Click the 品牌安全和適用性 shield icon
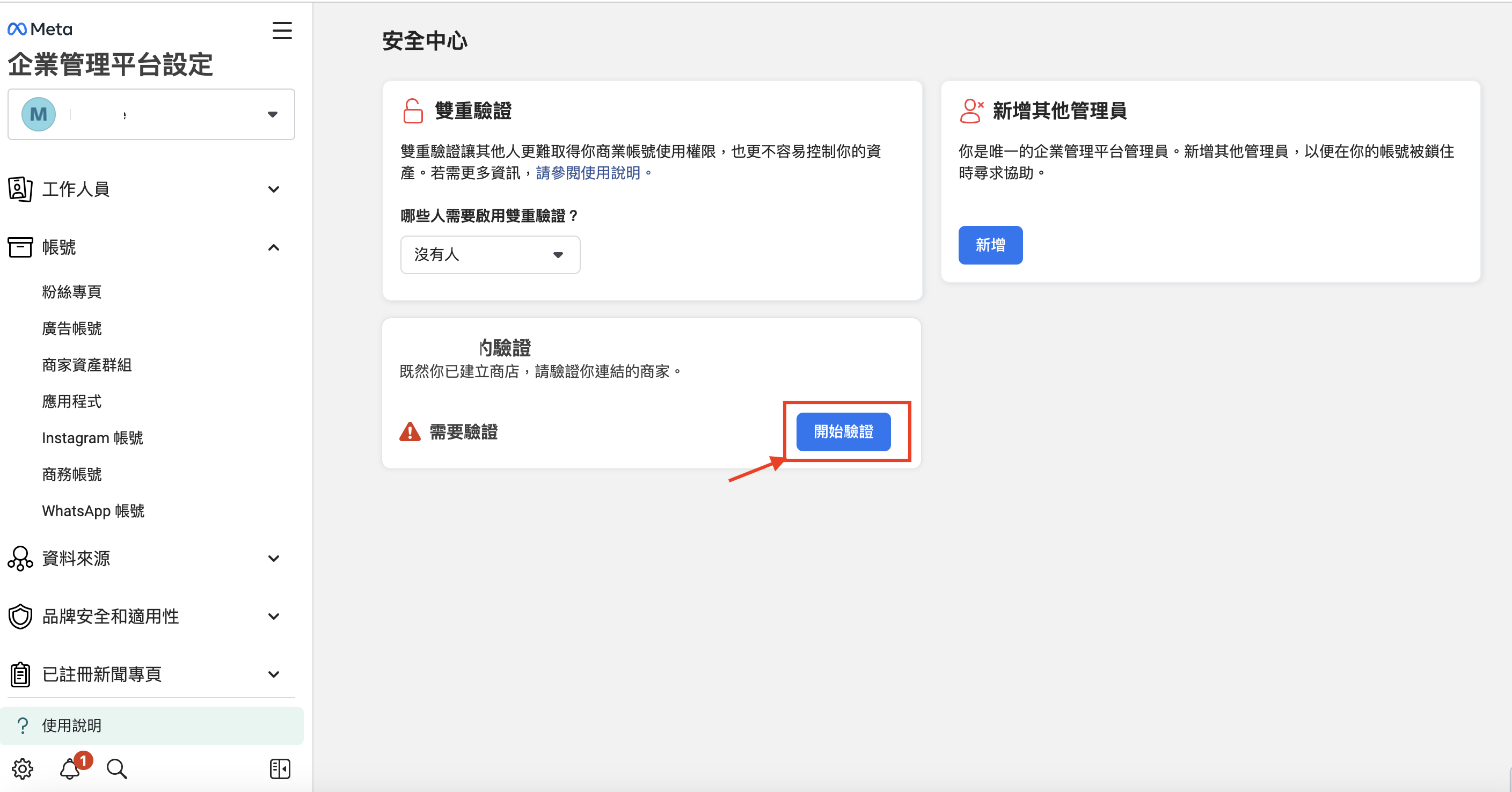The width and height of the screenshot is (1512, 792). (x=20, y=617)
